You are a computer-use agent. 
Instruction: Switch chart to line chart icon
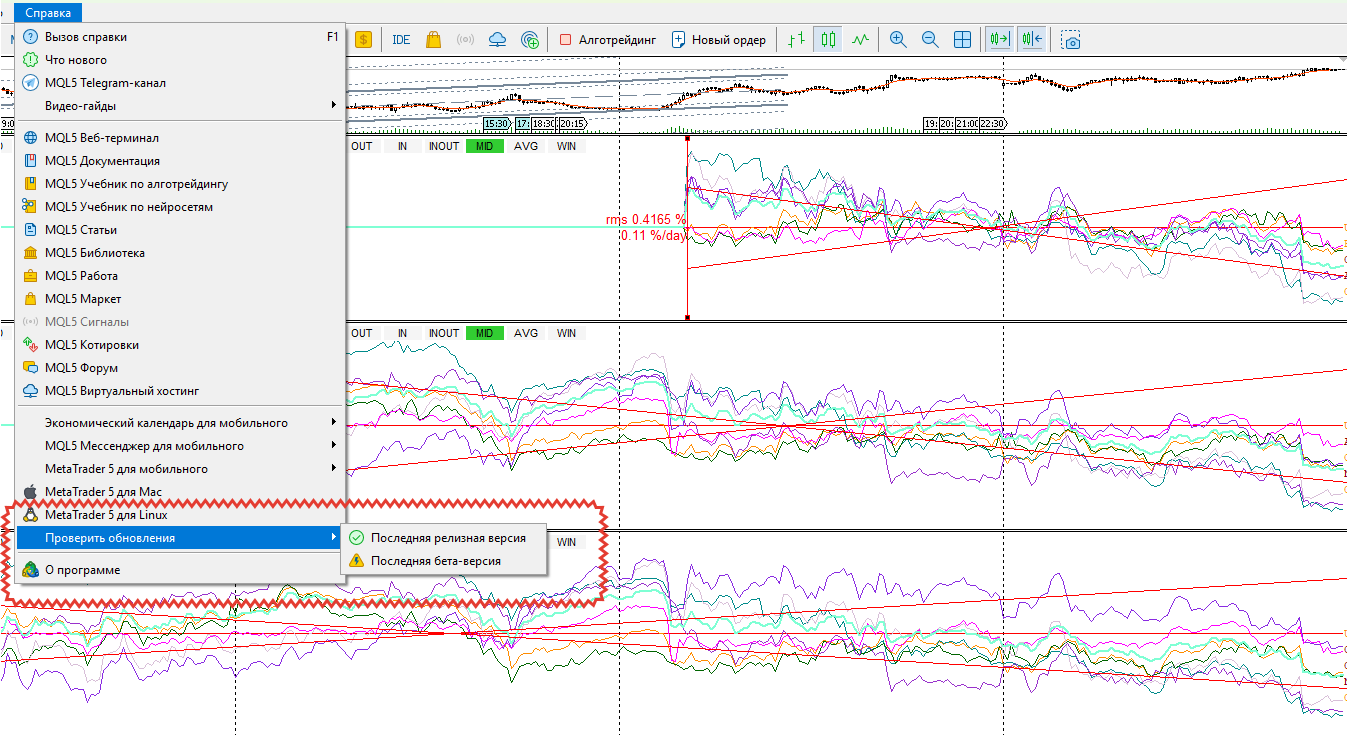(x=860, y=40)
